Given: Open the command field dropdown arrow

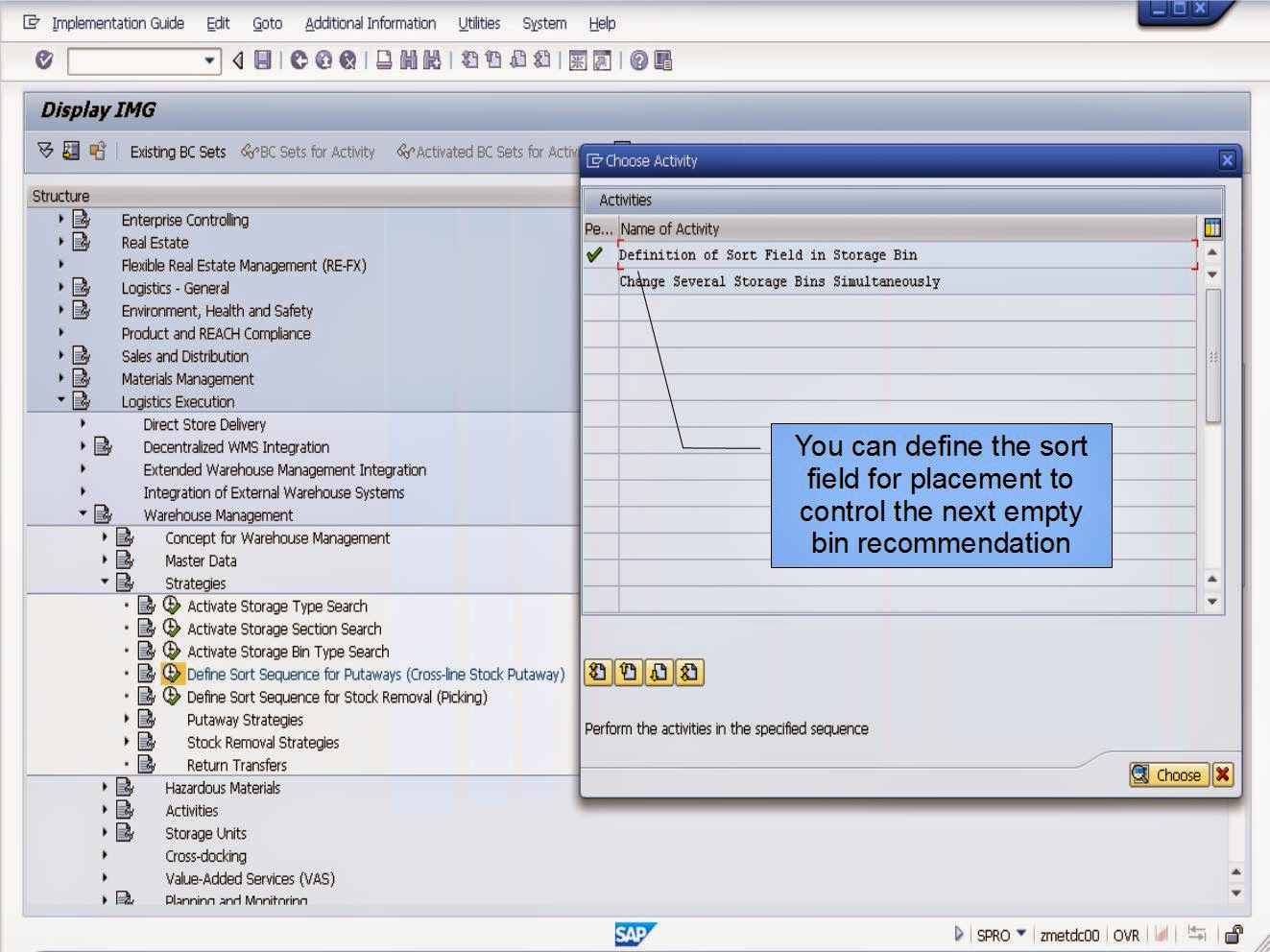Looking at the screenshot, I should (210, 61).
